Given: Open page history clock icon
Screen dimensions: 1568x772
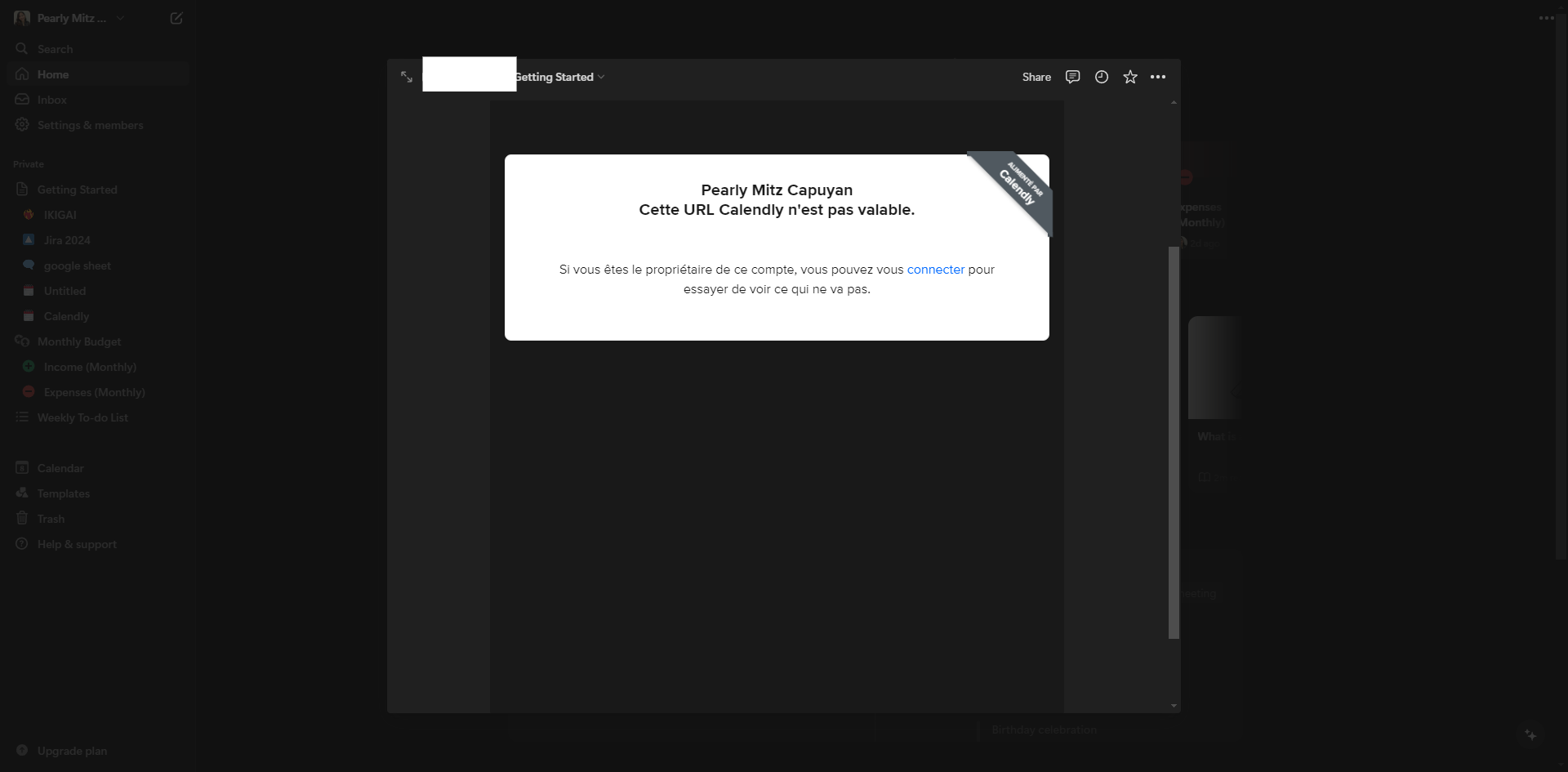Looking at the screenshot, I should click(x=1102, y=77).
